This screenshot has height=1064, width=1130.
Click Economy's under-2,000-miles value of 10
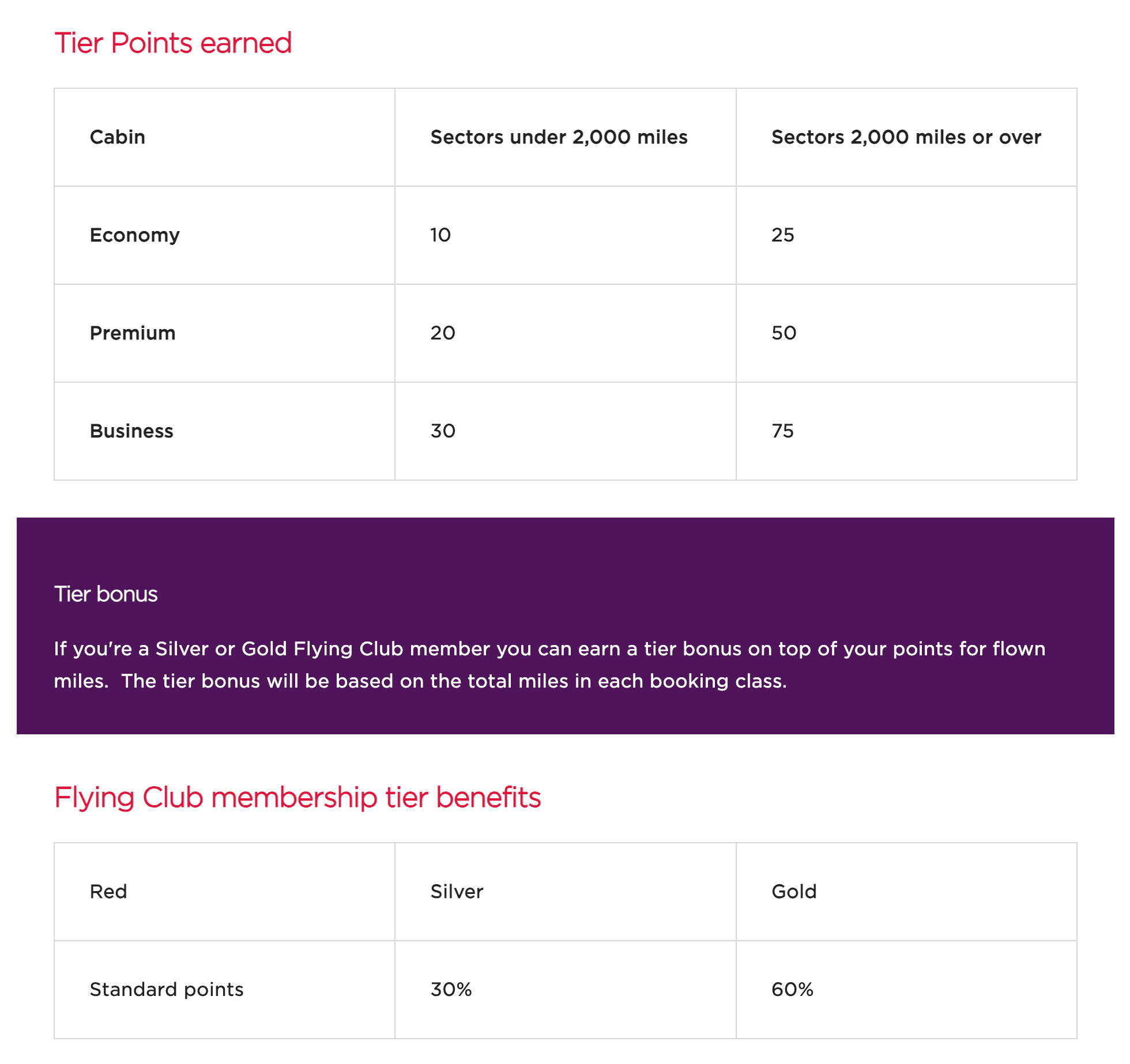click(x=440, y=235)
